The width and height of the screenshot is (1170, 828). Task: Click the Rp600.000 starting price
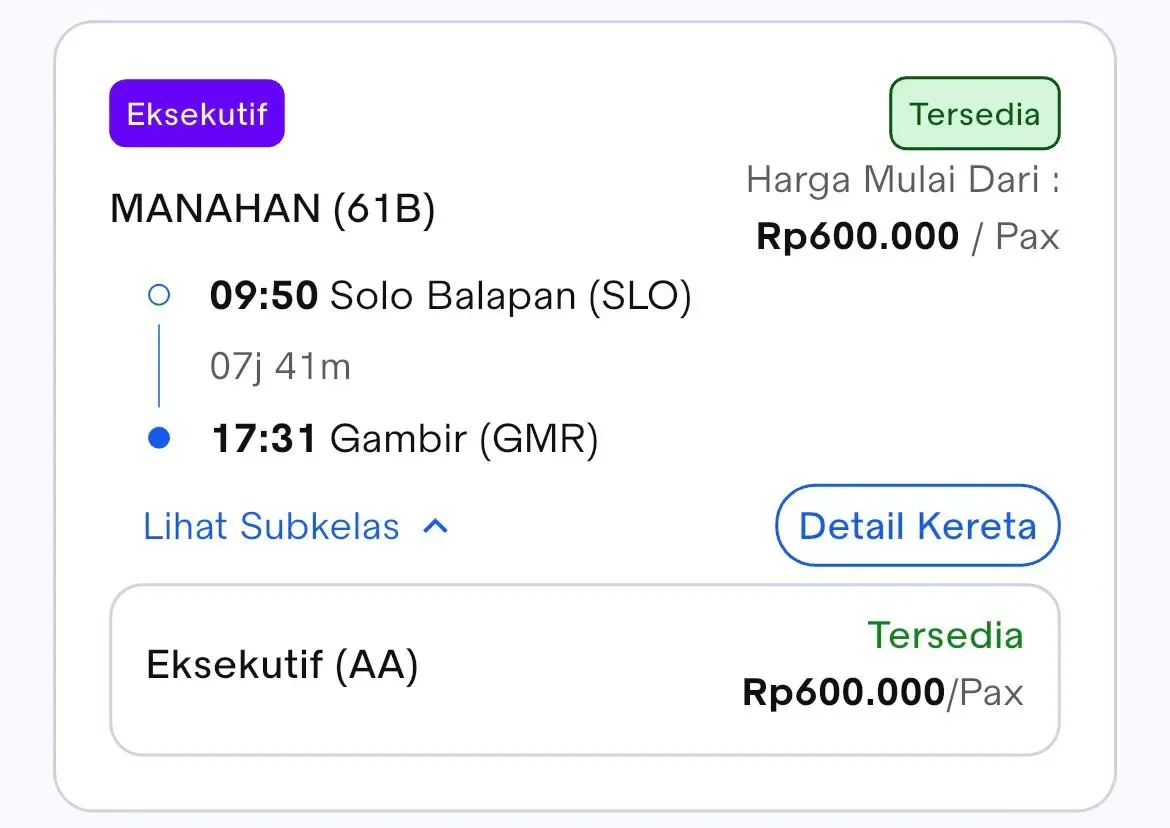[855, 236]
